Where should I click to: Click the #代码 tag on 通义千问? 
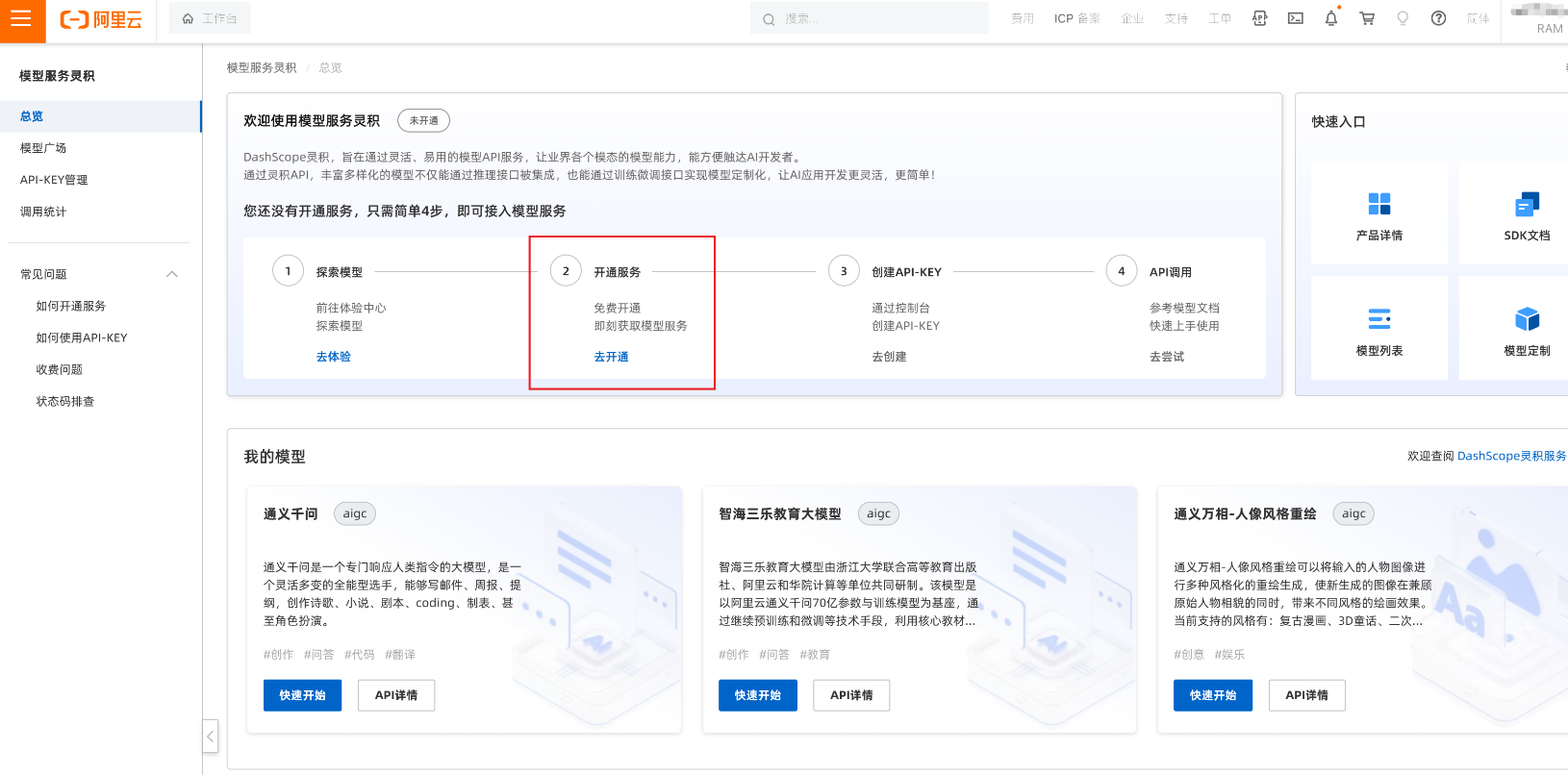pyautogui.click(x=360, y=655)
